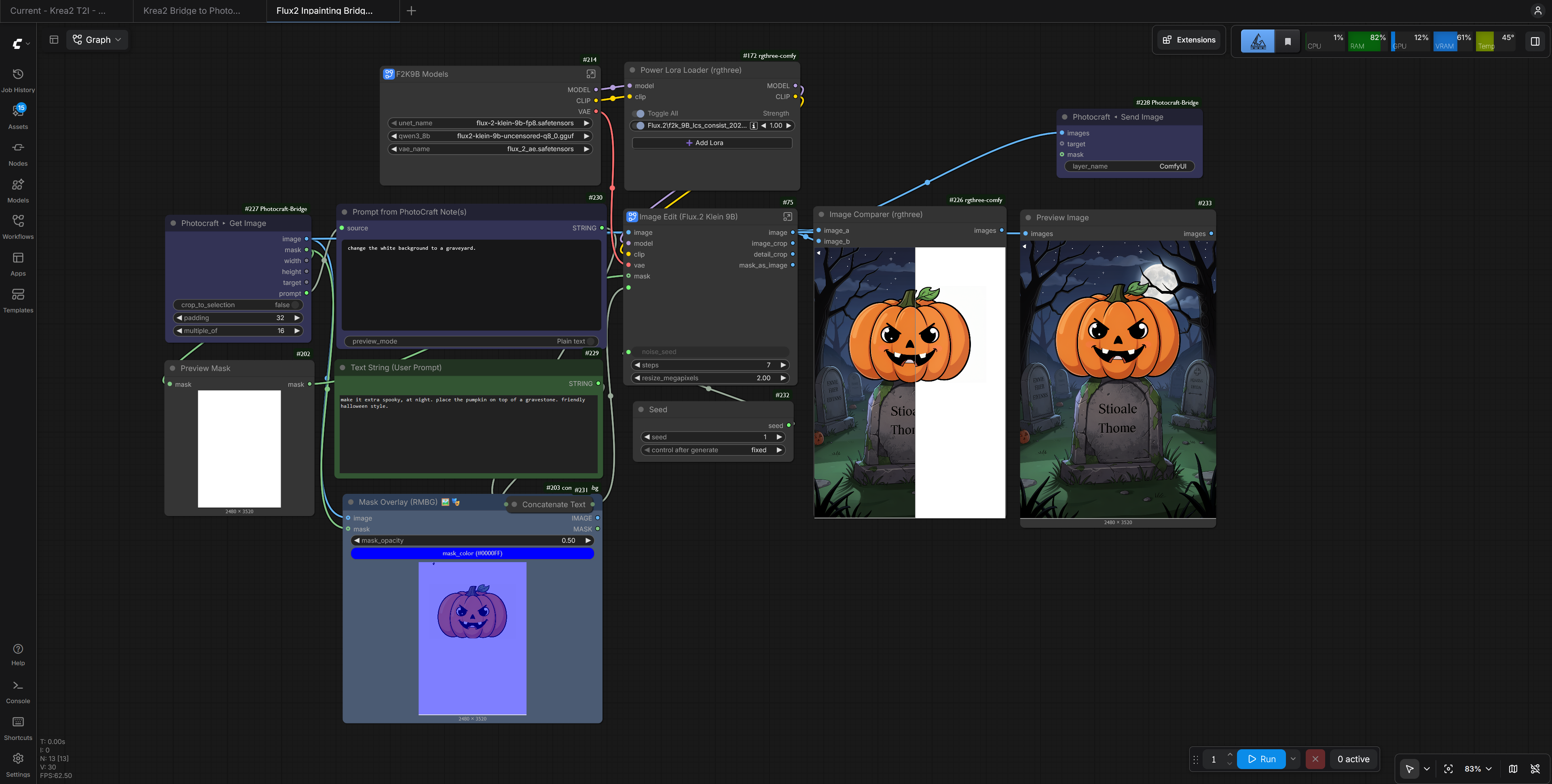Toggle preview_mode Plain text switch
This screenshot has width=1552, height=784.
[x=471, y=341]
